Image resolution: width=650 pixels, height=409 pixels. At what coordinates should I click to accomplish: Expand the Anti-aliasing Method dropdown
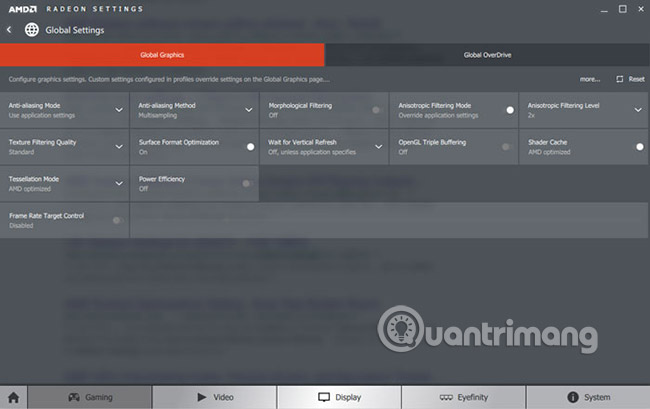pos(249,110)
